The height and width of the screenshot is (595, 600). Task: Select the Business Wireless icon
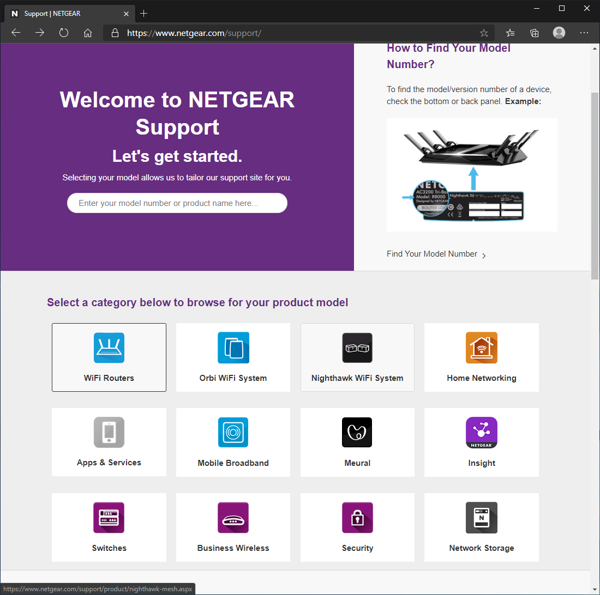point(233,517)
